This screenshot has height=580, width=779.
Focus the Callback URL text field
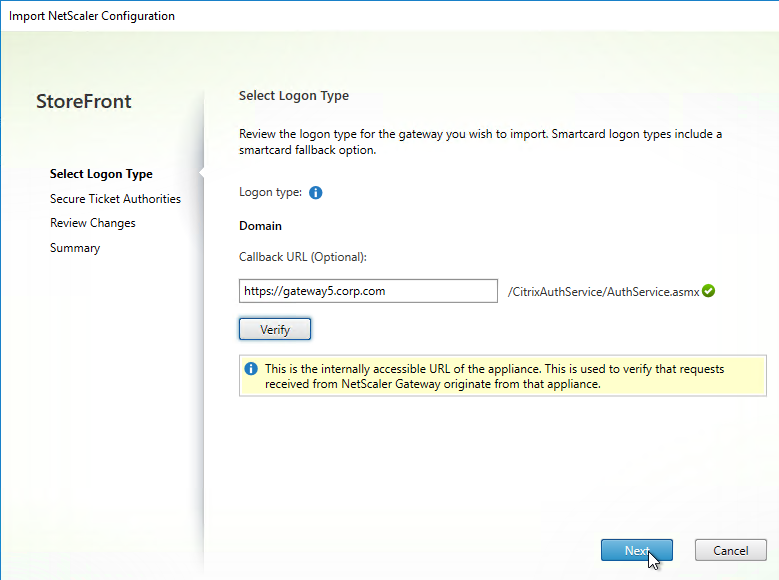(368, 291)
